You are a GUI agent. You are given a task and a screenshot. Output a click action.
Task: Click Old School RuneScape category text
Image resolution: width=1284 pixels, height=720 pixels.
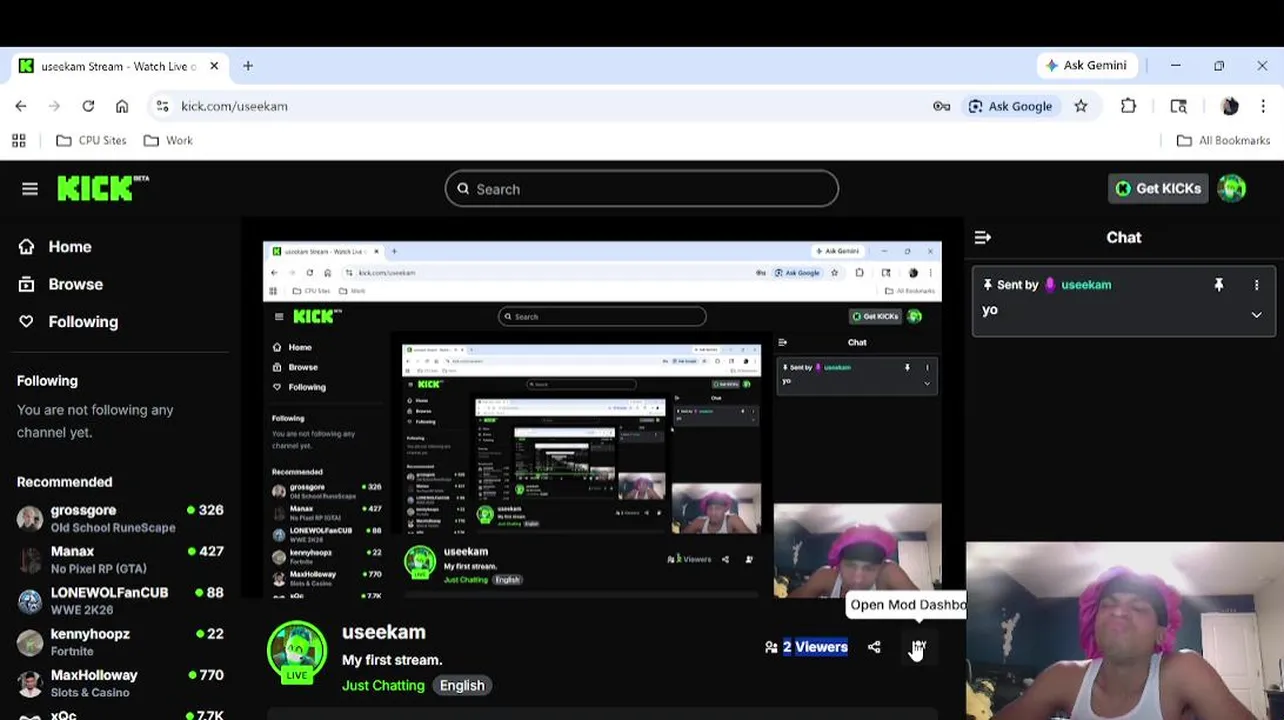point(113,528)
